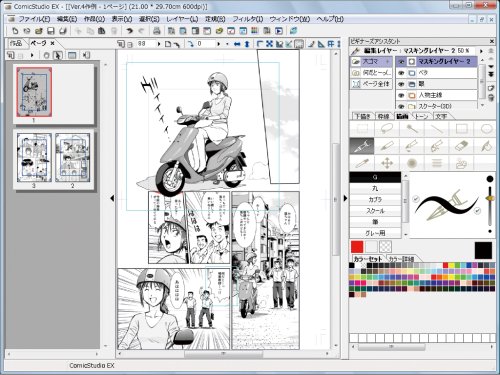Expand the zoom percentage arrow
The image size is (500, 375).
point(159,44)
